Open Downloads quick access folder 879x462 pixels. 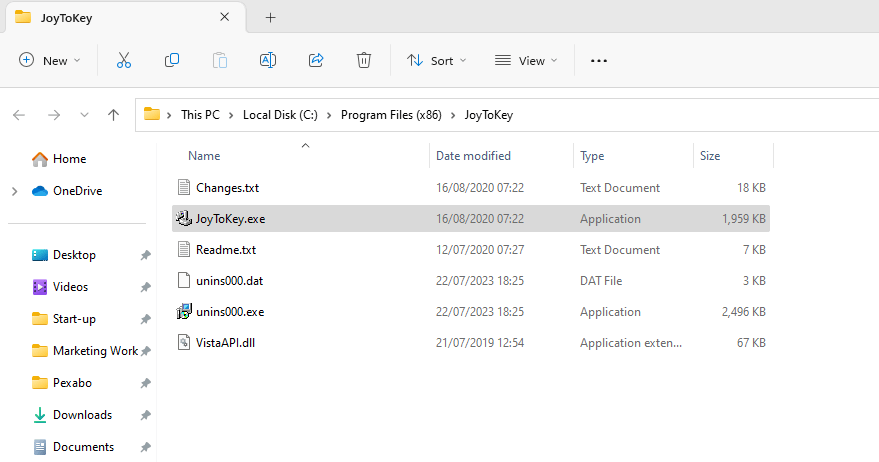tap(72, 415)
